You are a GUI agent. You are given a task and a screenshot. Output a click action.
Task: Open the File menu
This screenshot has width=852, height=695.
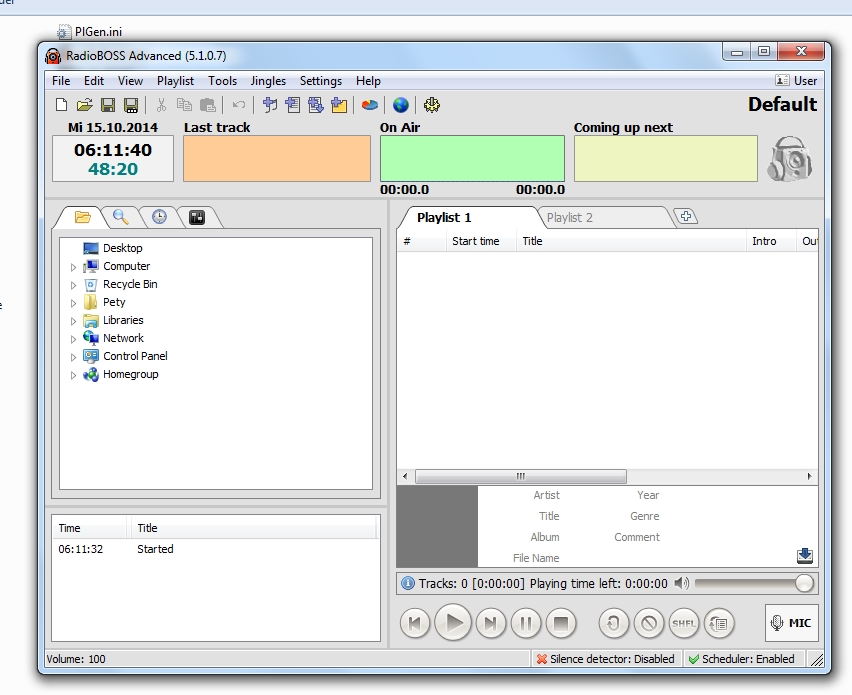click(61, 81)
